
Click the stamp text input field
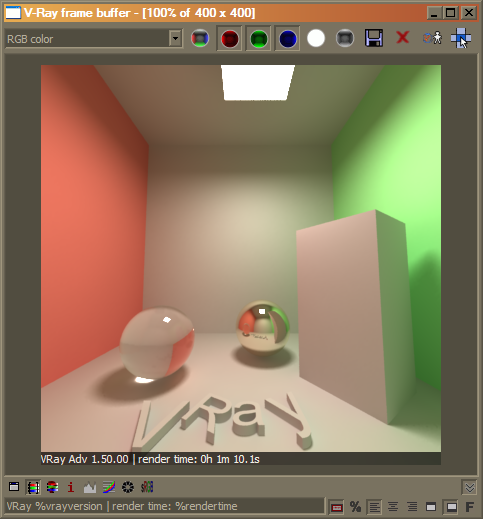pyautogui.click(x=165, y=506)
